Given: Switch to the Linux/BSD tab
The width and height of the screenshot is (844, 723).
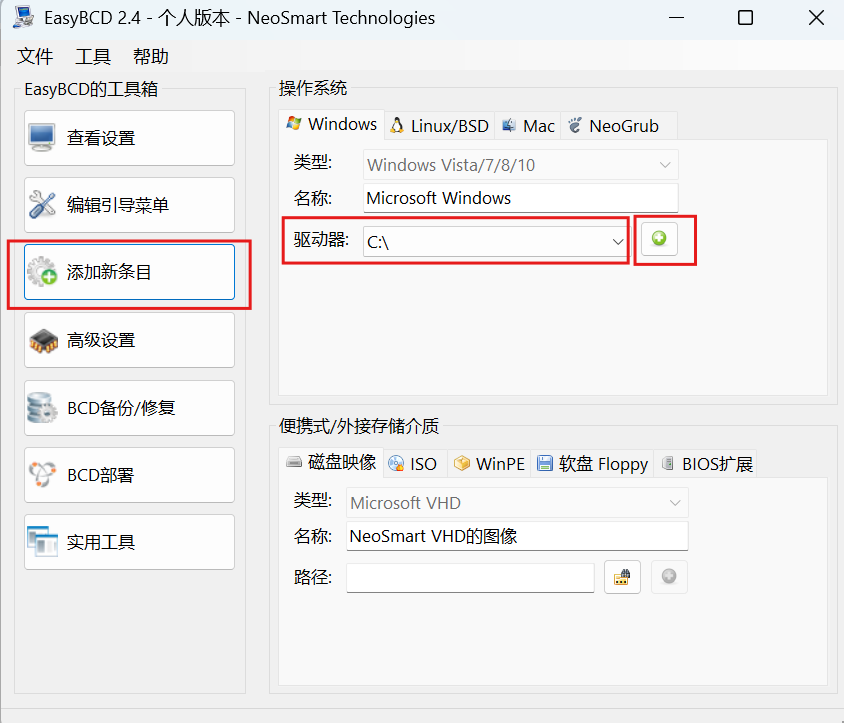Looking at the screenshot, I should coord(439,126).
